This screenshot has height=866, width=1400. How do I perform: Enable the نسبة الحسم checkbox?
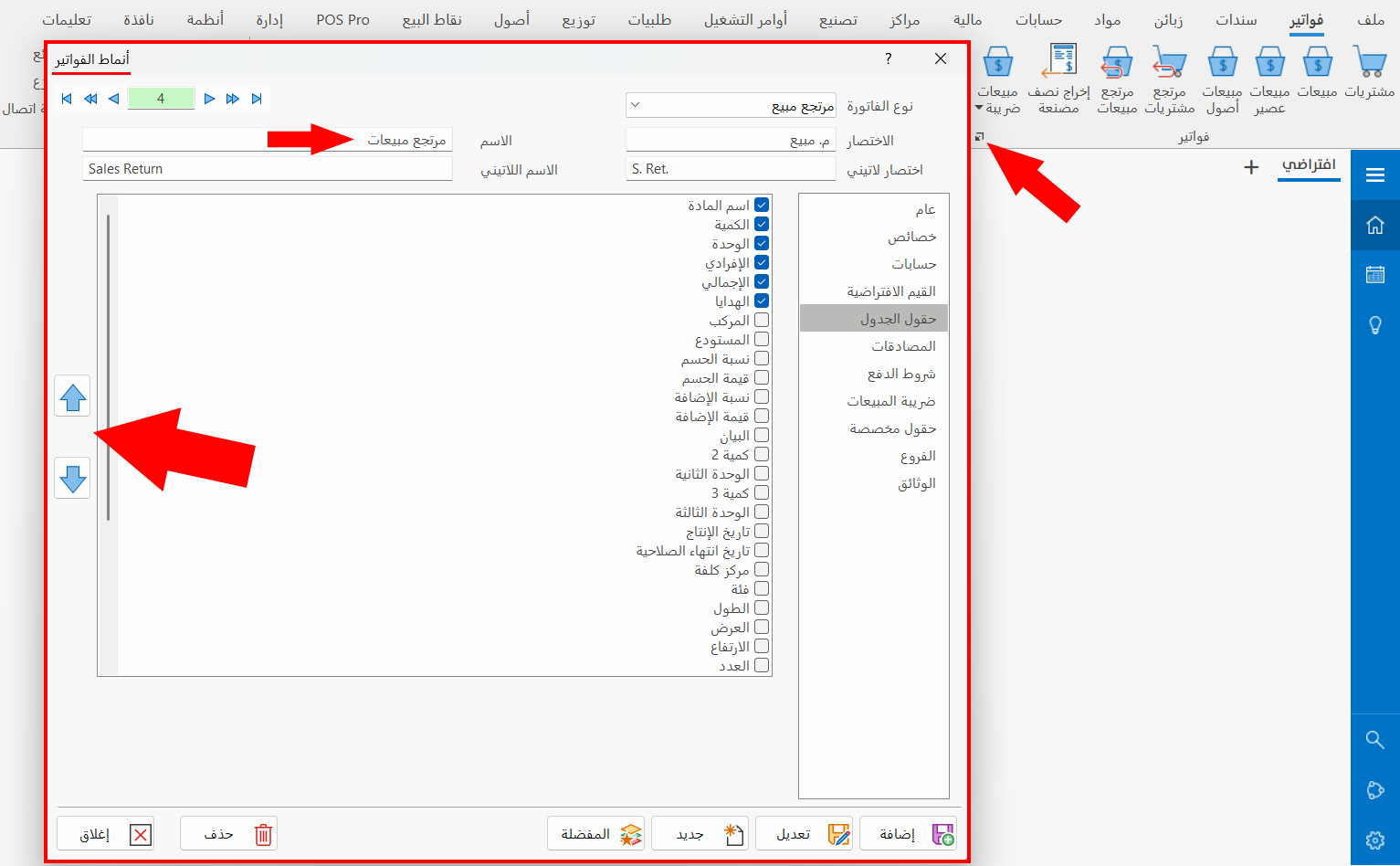click(x=761, y=358)
